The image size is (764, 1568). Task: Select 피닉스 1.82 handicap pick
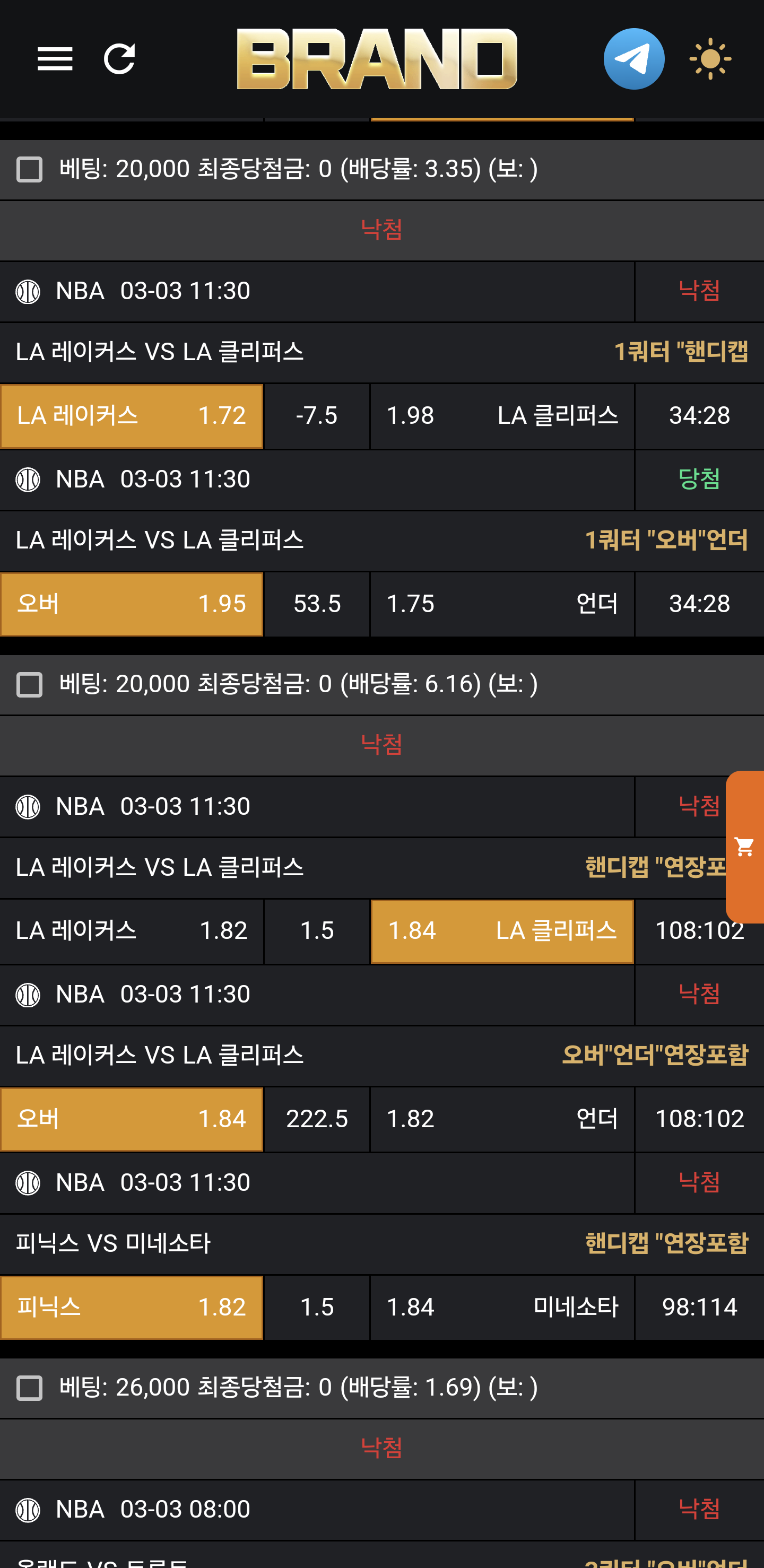132,1308
